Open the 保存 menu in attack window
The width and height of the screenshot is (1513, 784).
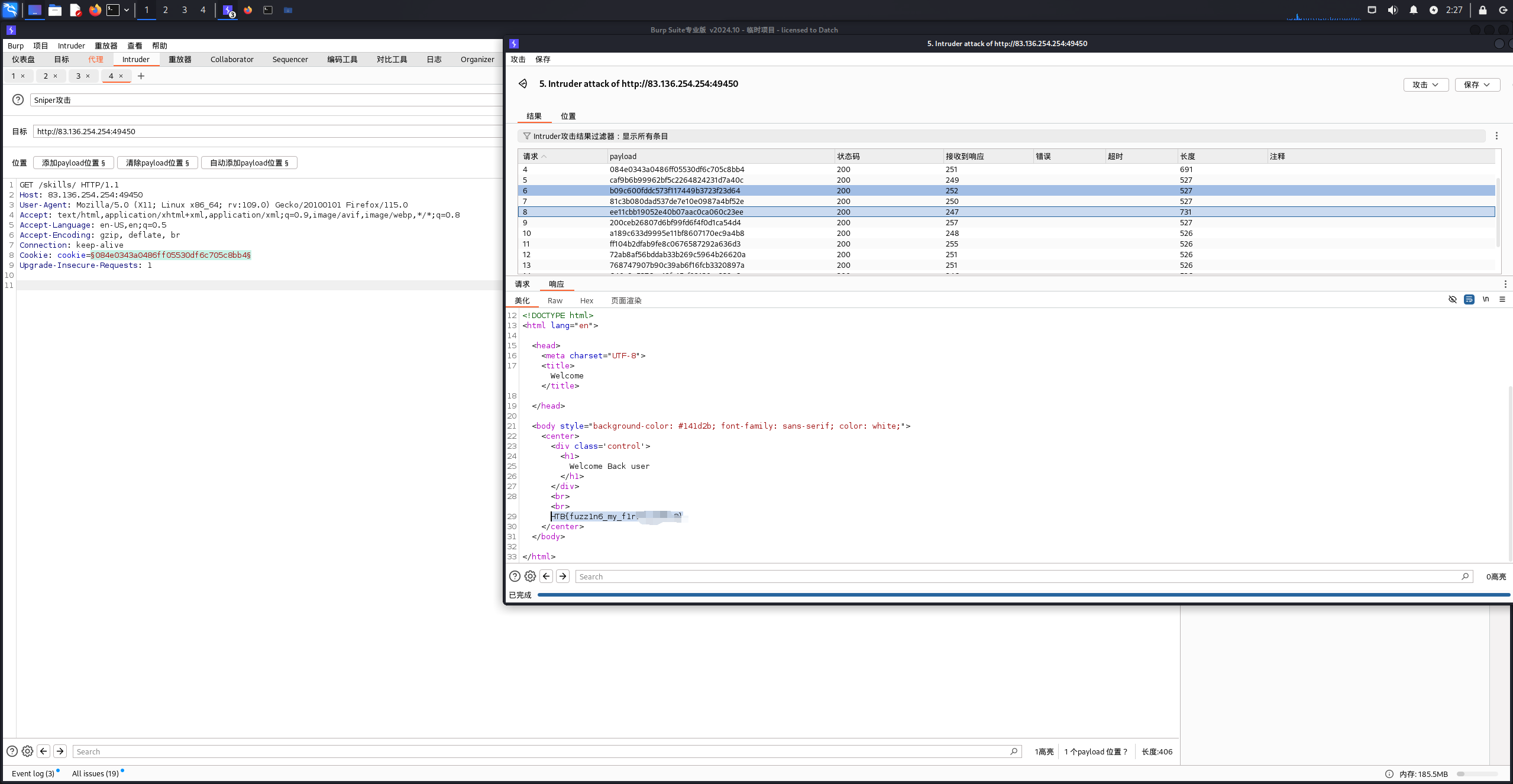(543, 59)
